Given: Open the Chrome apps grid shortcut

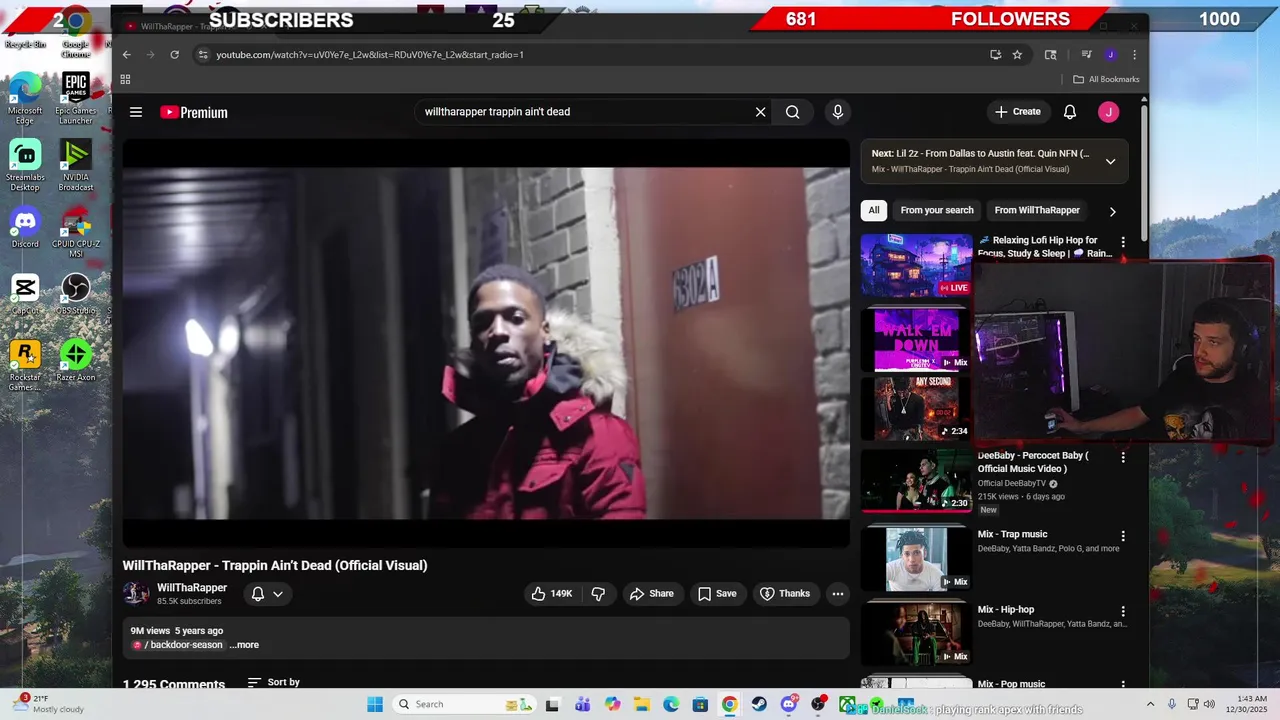Looking at the screenshot, I should pyautogui.click(x=125, y=79).
